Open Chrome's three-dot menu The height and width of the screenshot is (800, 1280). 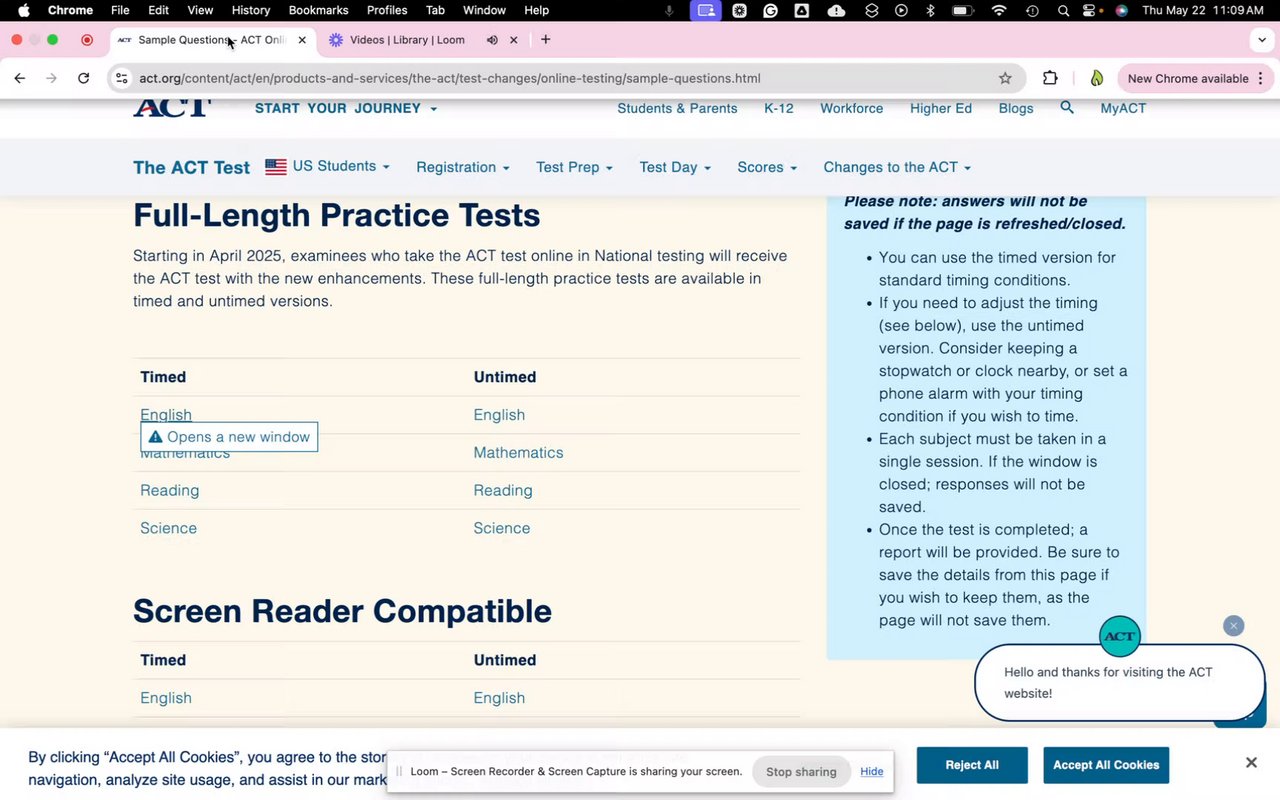coord(1260,78)
